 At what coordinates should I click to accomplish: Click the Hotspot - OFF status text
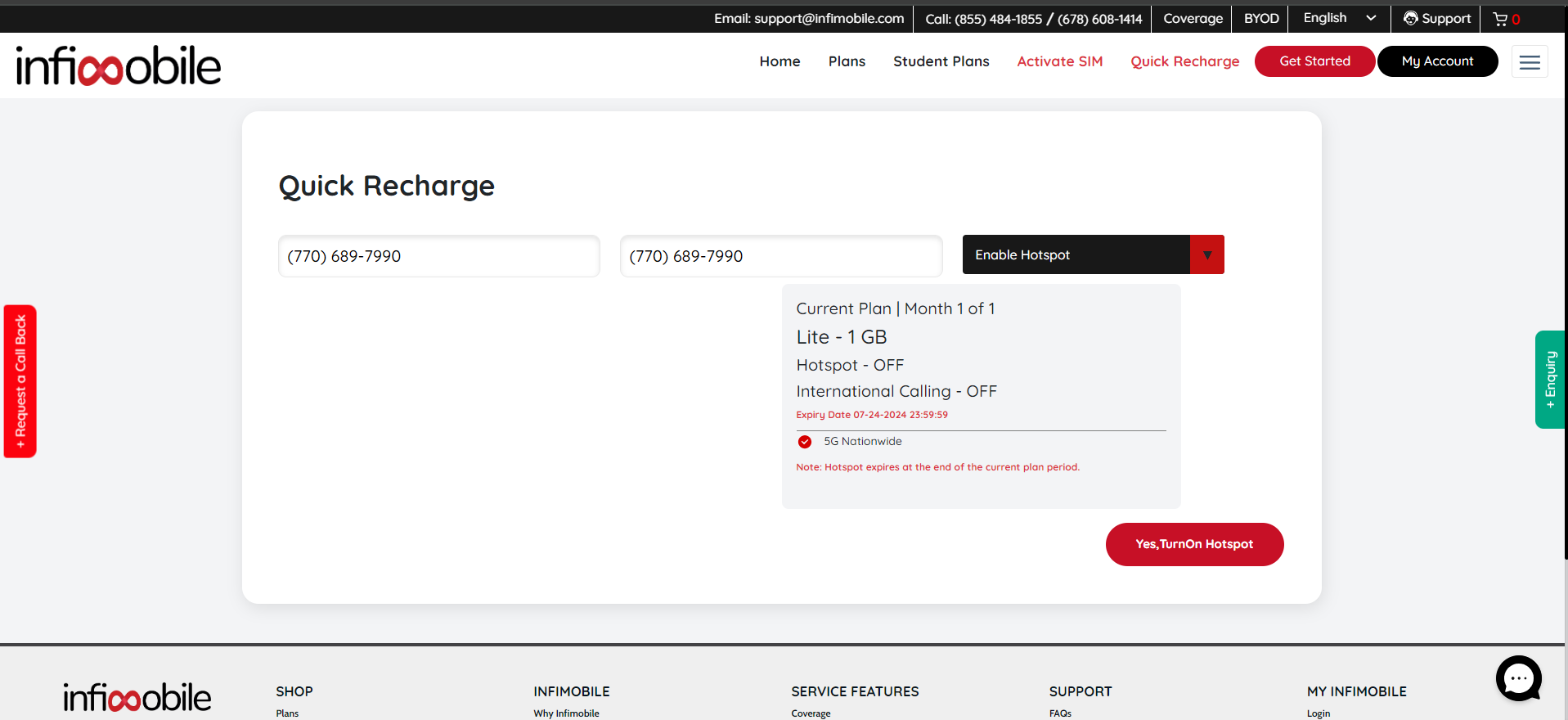coord(850,365)
